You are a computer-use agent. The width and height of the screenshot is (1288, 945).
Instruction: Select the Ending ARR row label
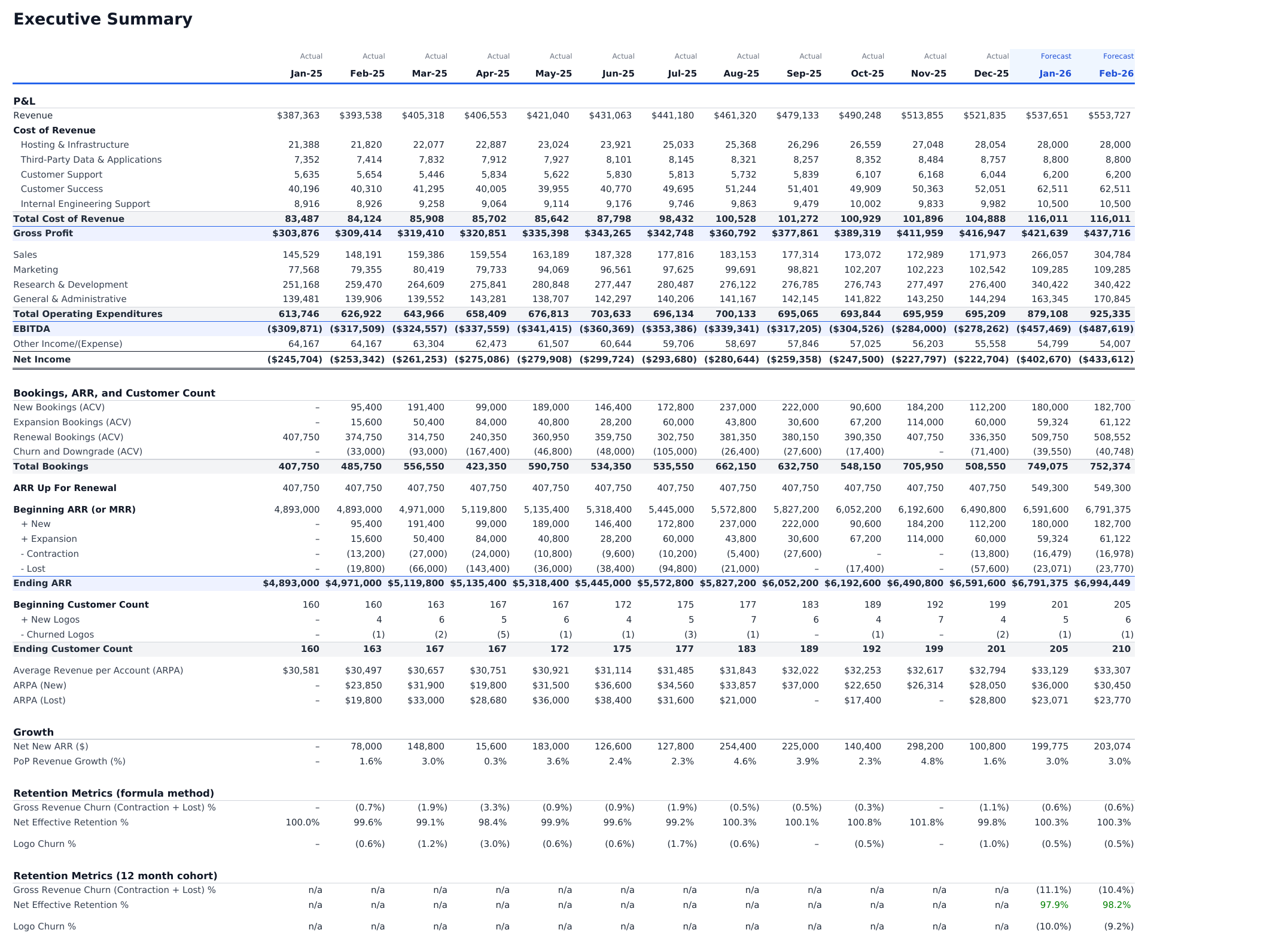42,583
